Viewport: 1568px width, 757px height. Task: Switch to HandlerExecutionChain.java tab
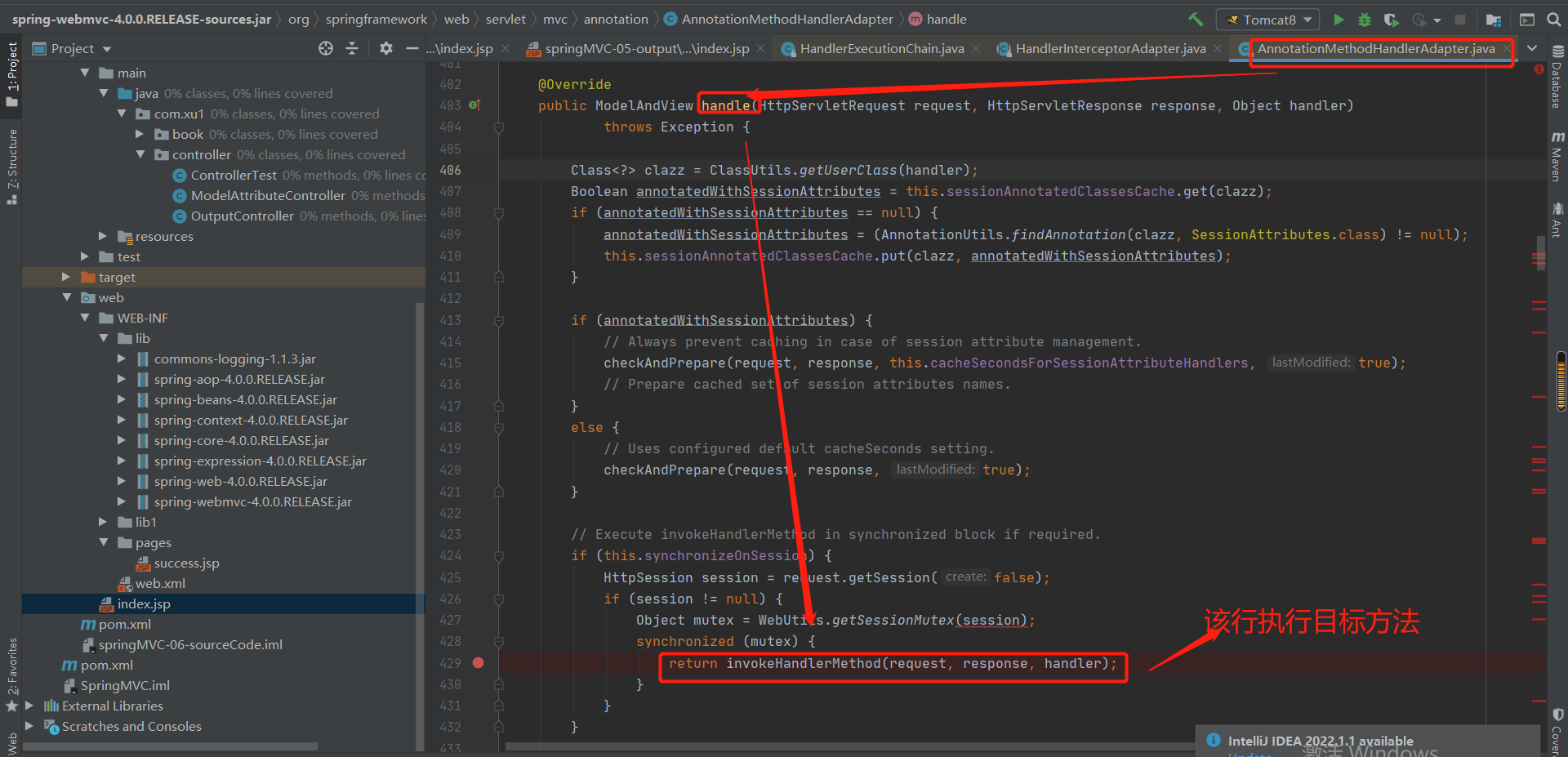(882, 48)
